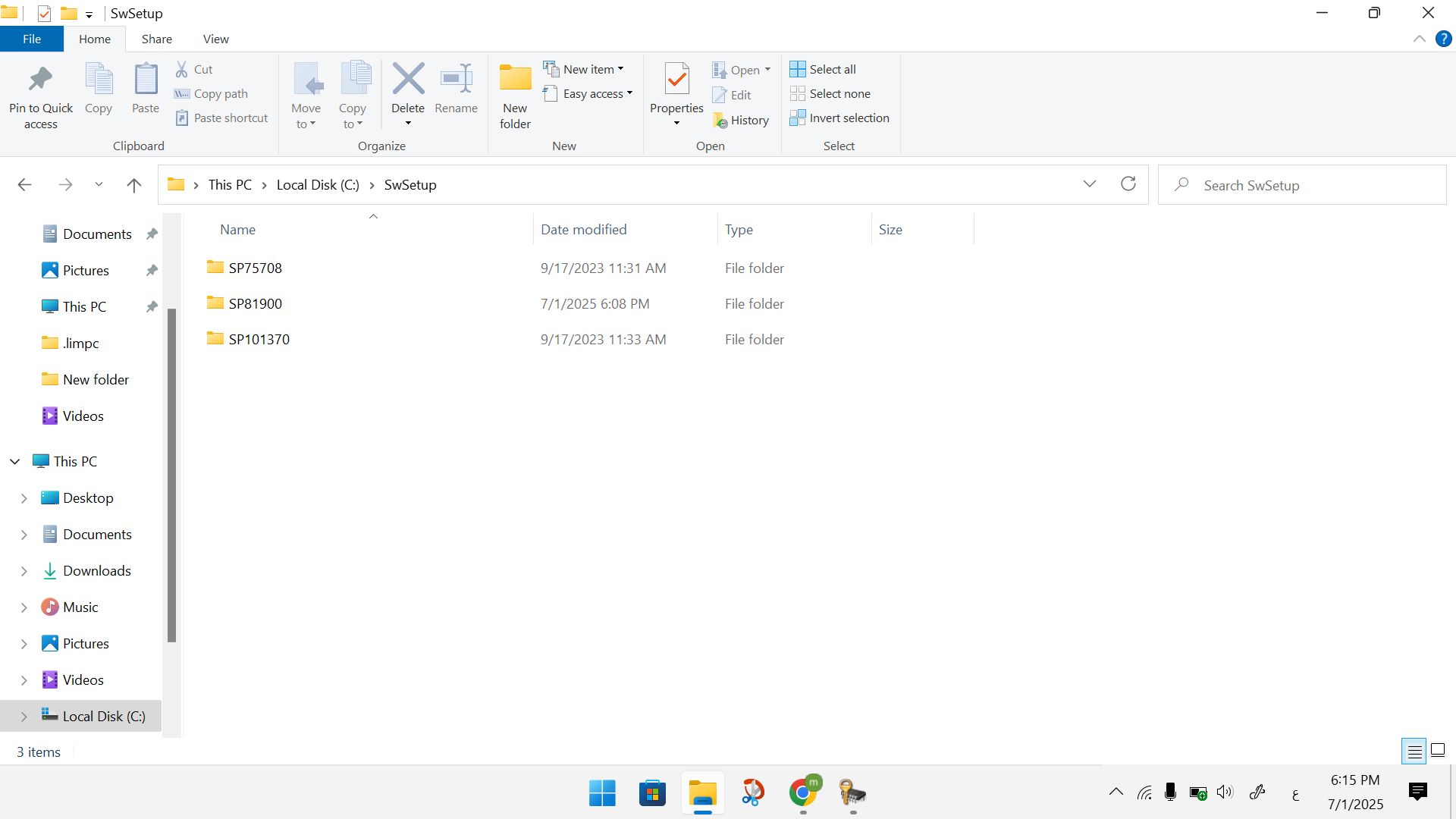This screenshot has height=819, width=1456.
Task: Collapse the ribbon with chevron
Action: pyautogui.click(x=1419, y=39)
